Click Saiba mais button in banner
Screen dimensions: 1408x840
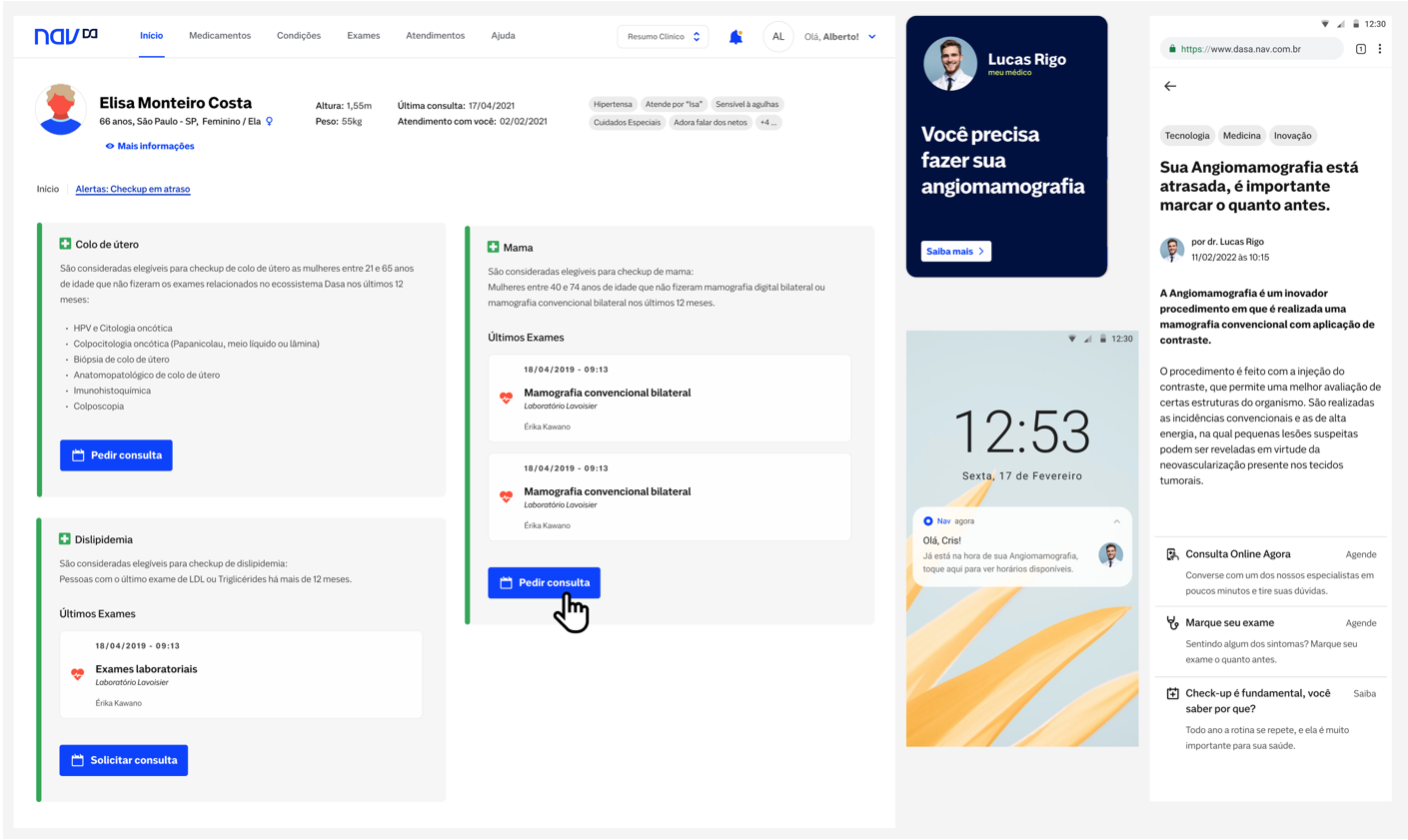click(955, 251)
